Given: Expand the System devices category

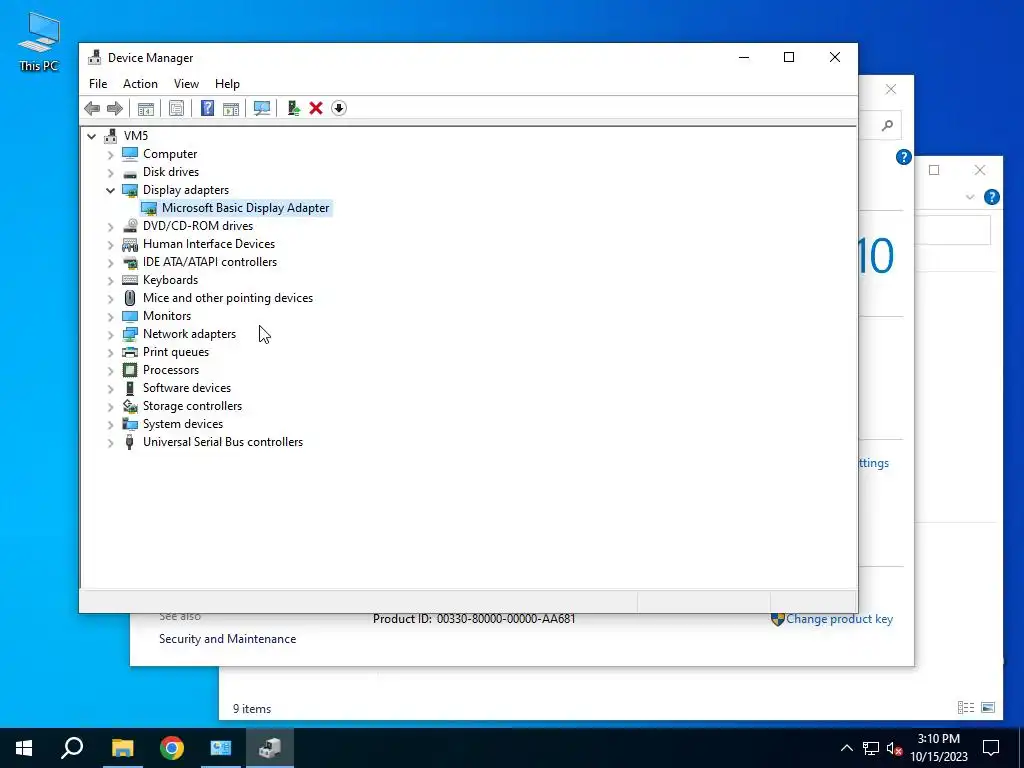Looking at the screenshot, I should 110,425.
